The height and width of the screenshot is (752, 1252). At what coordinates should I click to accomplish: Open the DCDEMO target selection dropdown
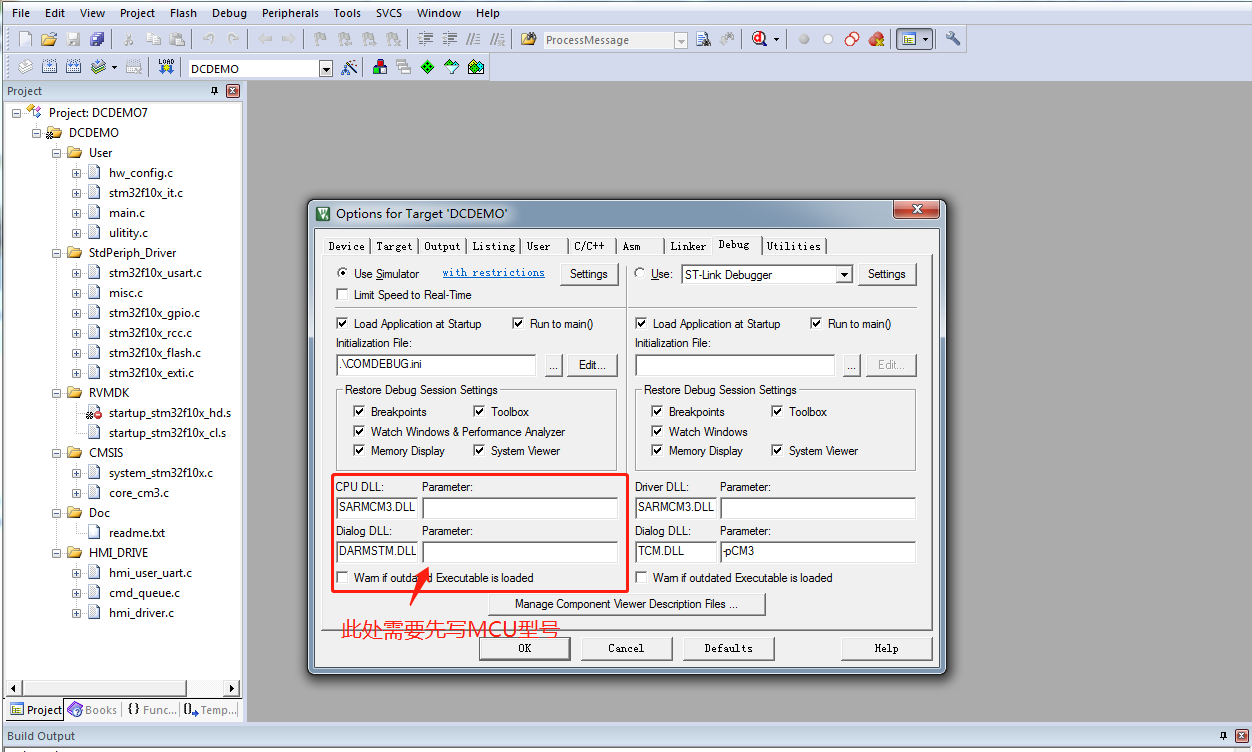(325, 69)
